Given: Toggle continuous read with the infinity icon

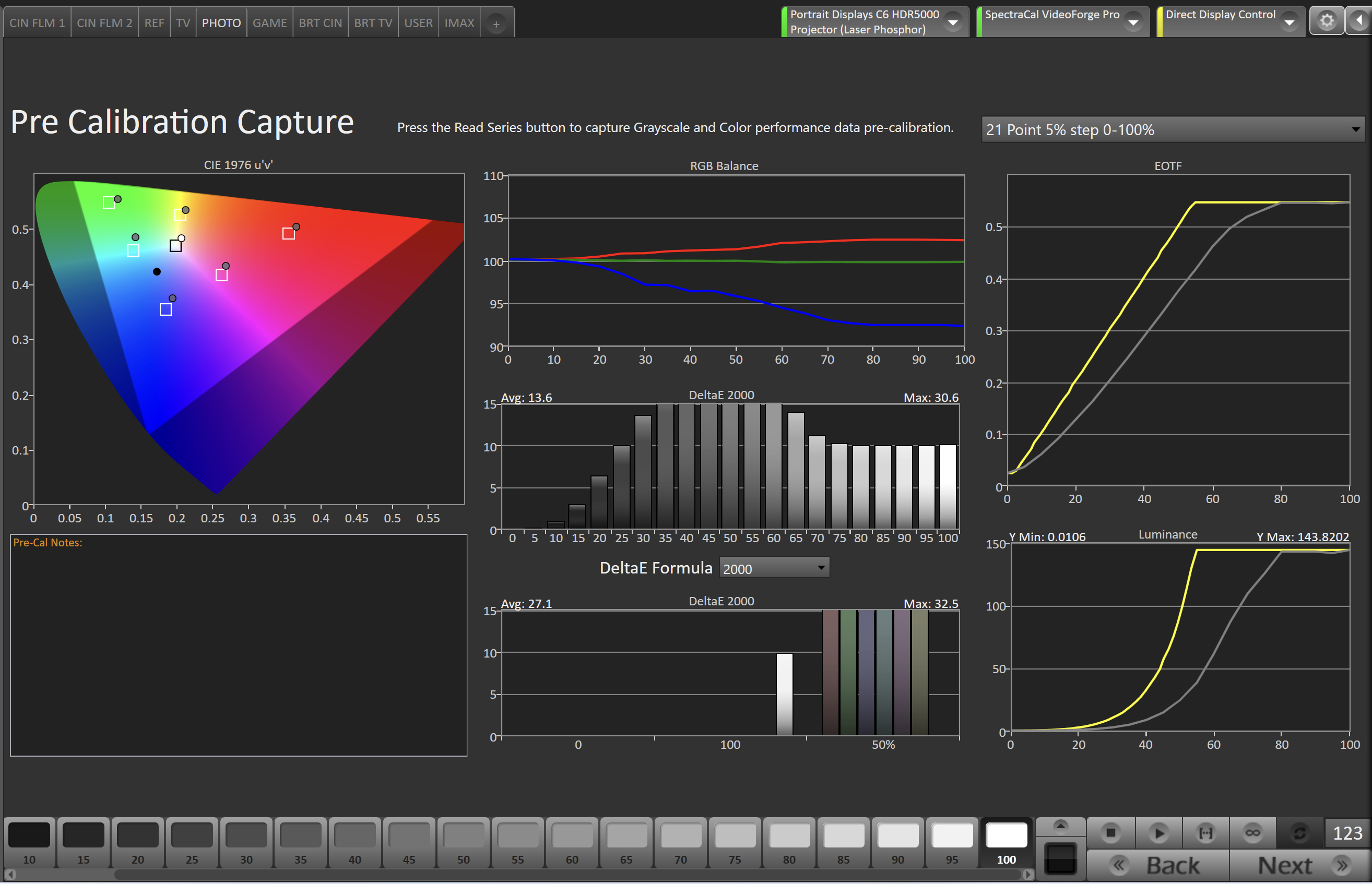Looking at the screenshot, I should point(1252,833).
